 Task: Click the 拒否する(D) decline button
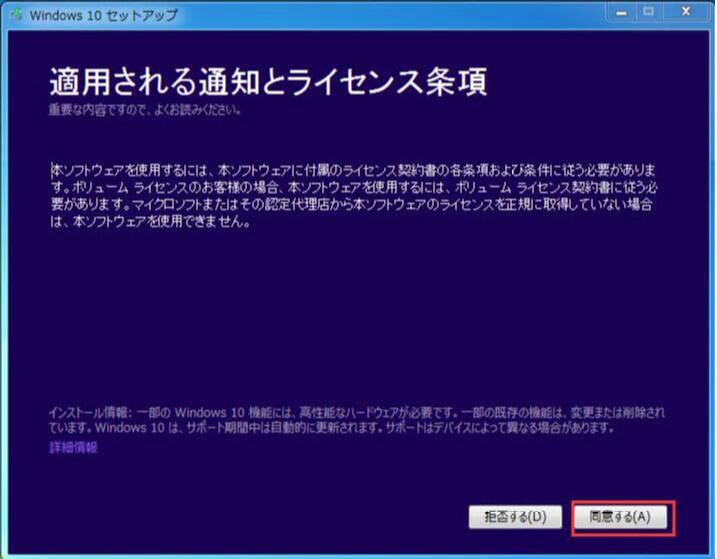click(515, 517)
